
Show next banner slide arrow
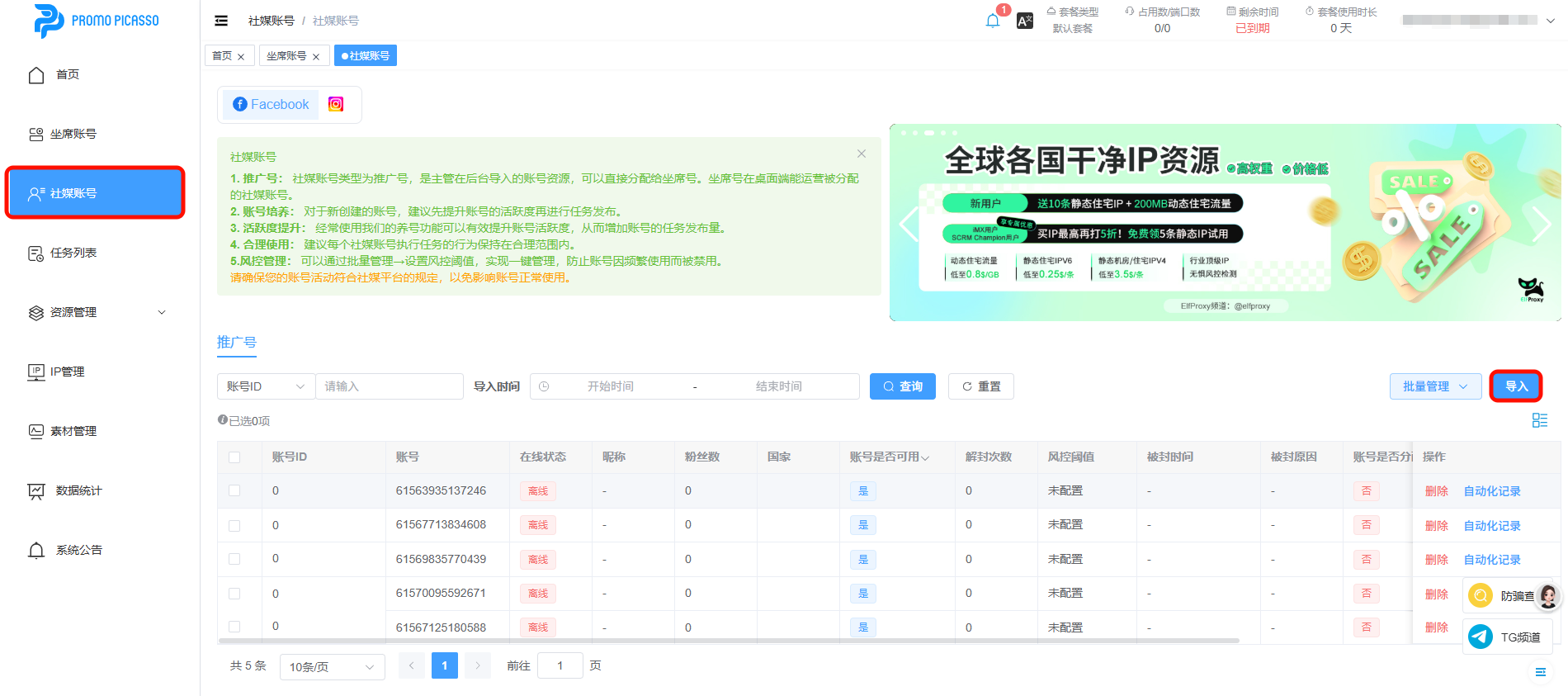coord(1540,224)
